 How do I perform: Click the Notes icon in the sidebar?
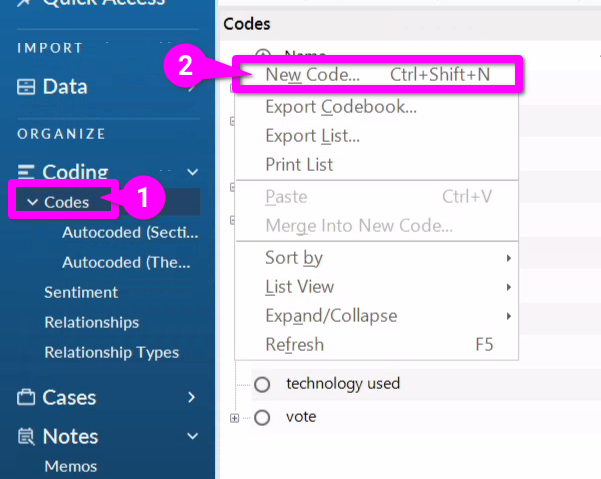click(x=27, y=437)
